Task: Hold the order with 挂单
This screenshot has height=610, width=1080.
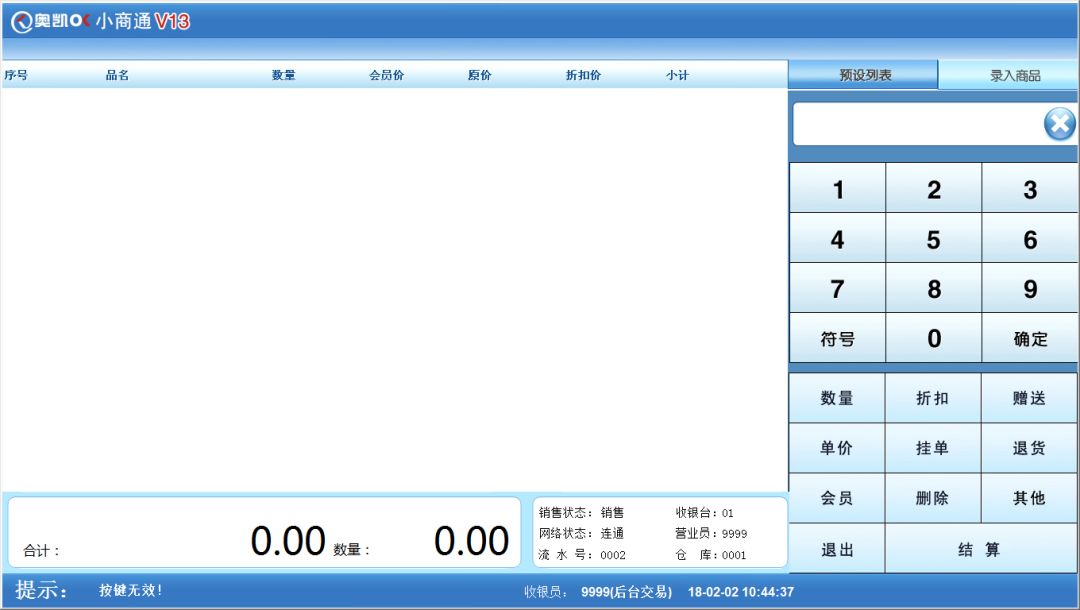Action: click(x=933, y=448)
